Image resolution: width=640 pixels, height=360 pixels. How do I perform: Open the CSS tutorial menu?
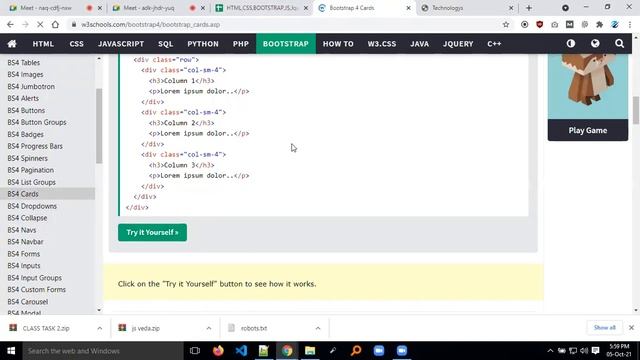pos(76,44)
